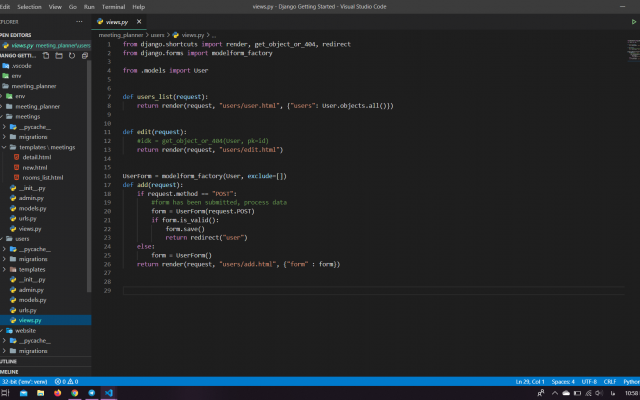The height and width of the screenshot is (400, 640).
Task: Open Chrome from the taskbar
Action: 75,393
